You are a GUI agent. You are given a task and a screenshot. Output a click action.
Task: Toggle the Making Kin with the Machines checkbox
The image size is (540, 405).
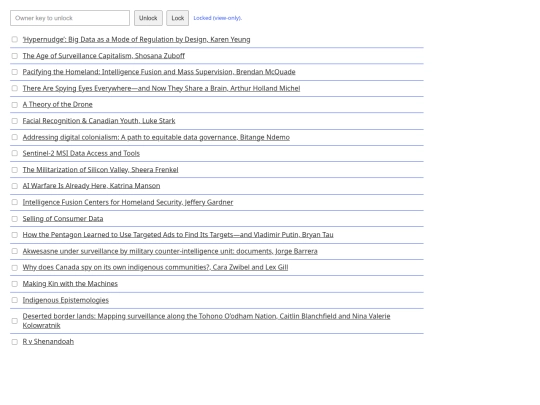point(14,284)
